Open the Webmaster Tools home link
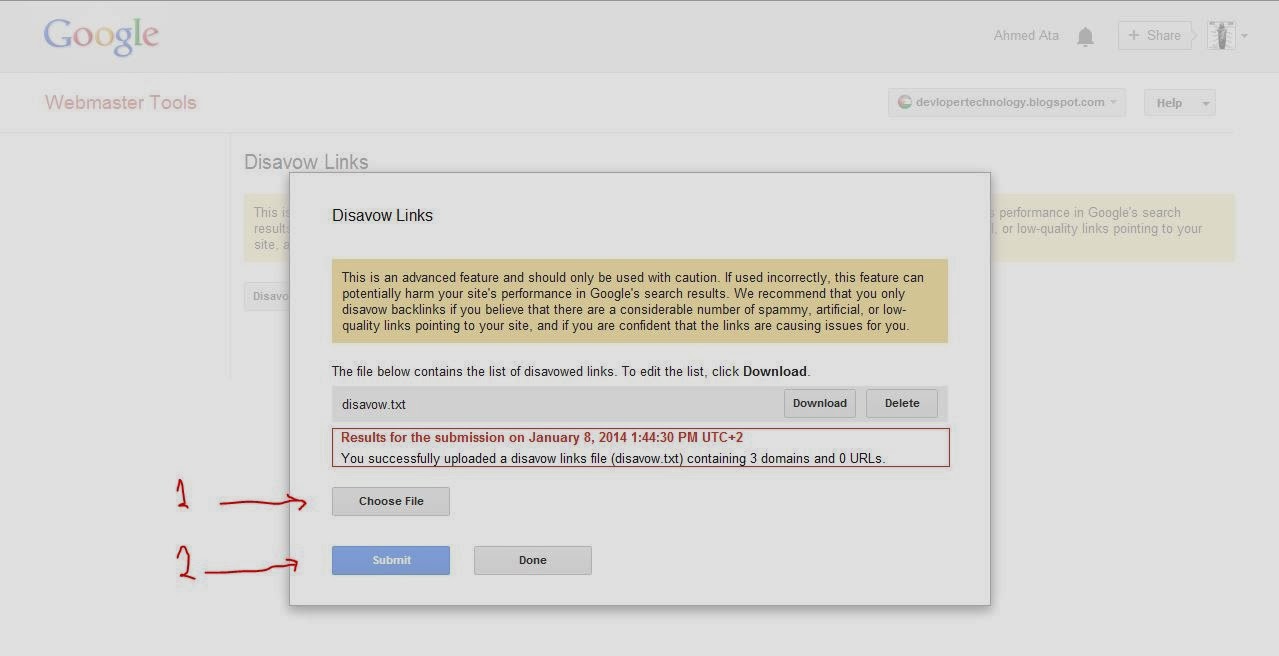This screenshot has height=656, width=1279. coord(121,102)
